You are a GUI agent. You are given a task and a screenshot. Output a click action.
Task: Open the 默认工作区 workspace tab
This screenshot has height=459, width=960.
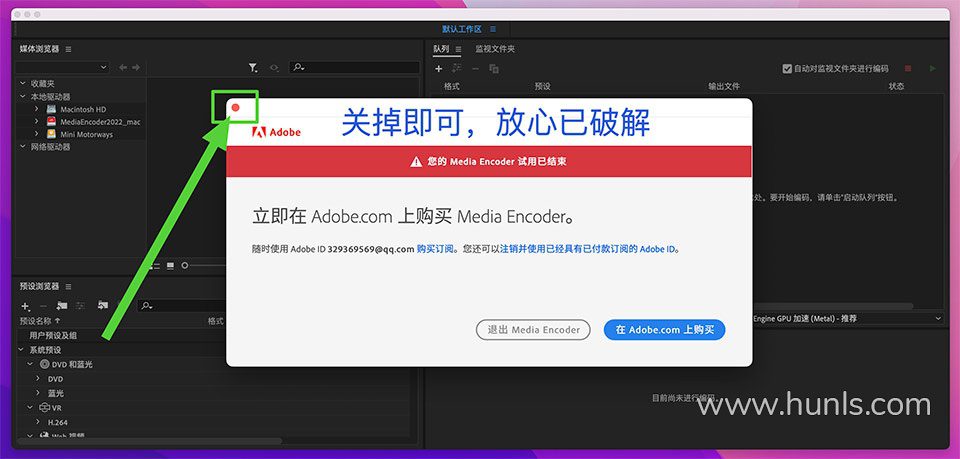[x=462, y=29]
